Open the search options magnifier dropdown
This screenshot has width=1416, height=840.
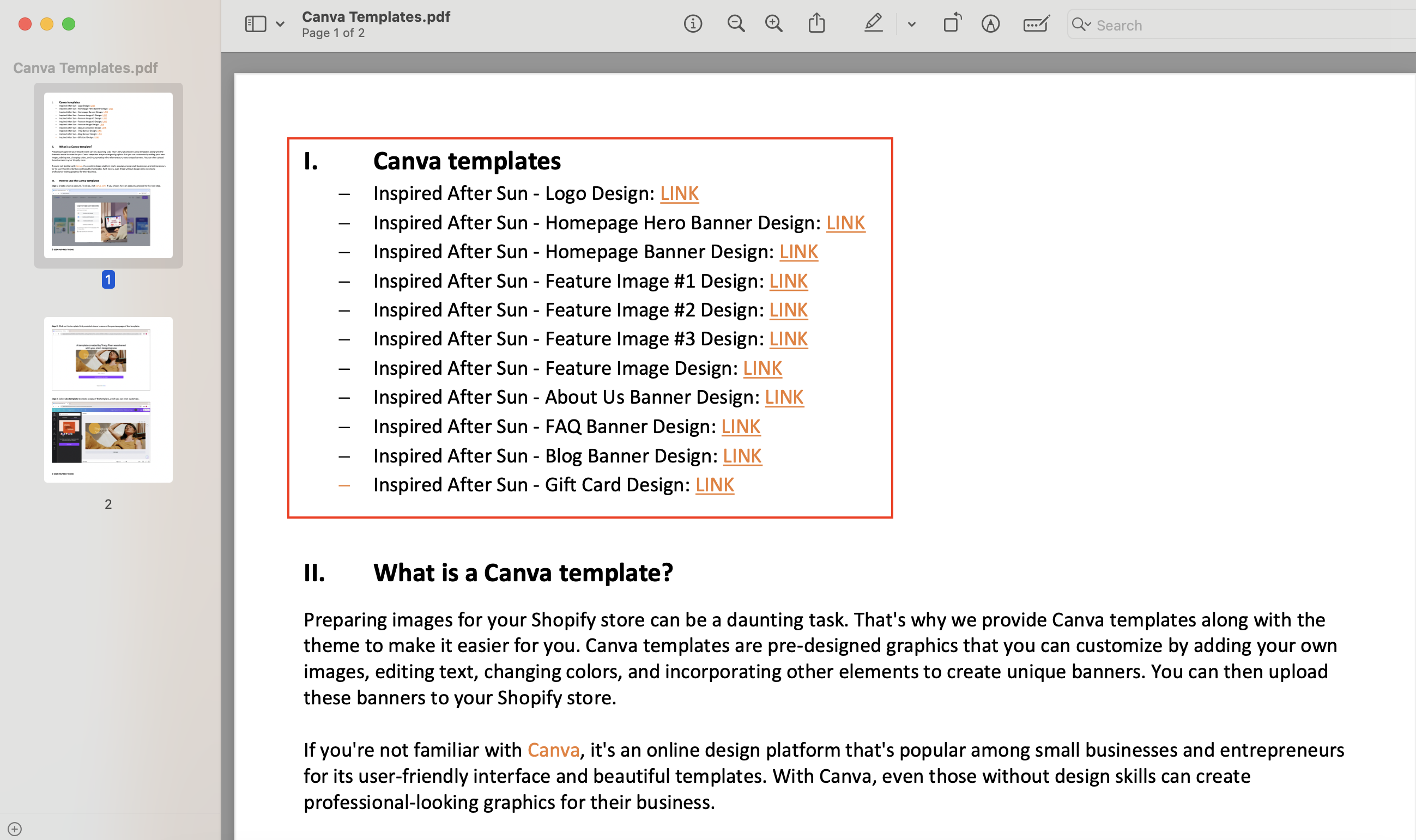coord(1081,25)
